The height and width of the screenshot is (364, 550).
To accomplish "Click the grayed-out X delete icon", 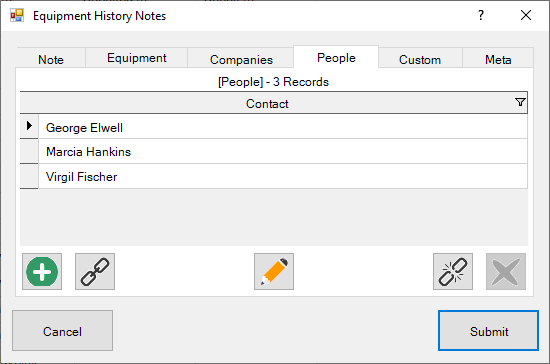I will (506, 272).
